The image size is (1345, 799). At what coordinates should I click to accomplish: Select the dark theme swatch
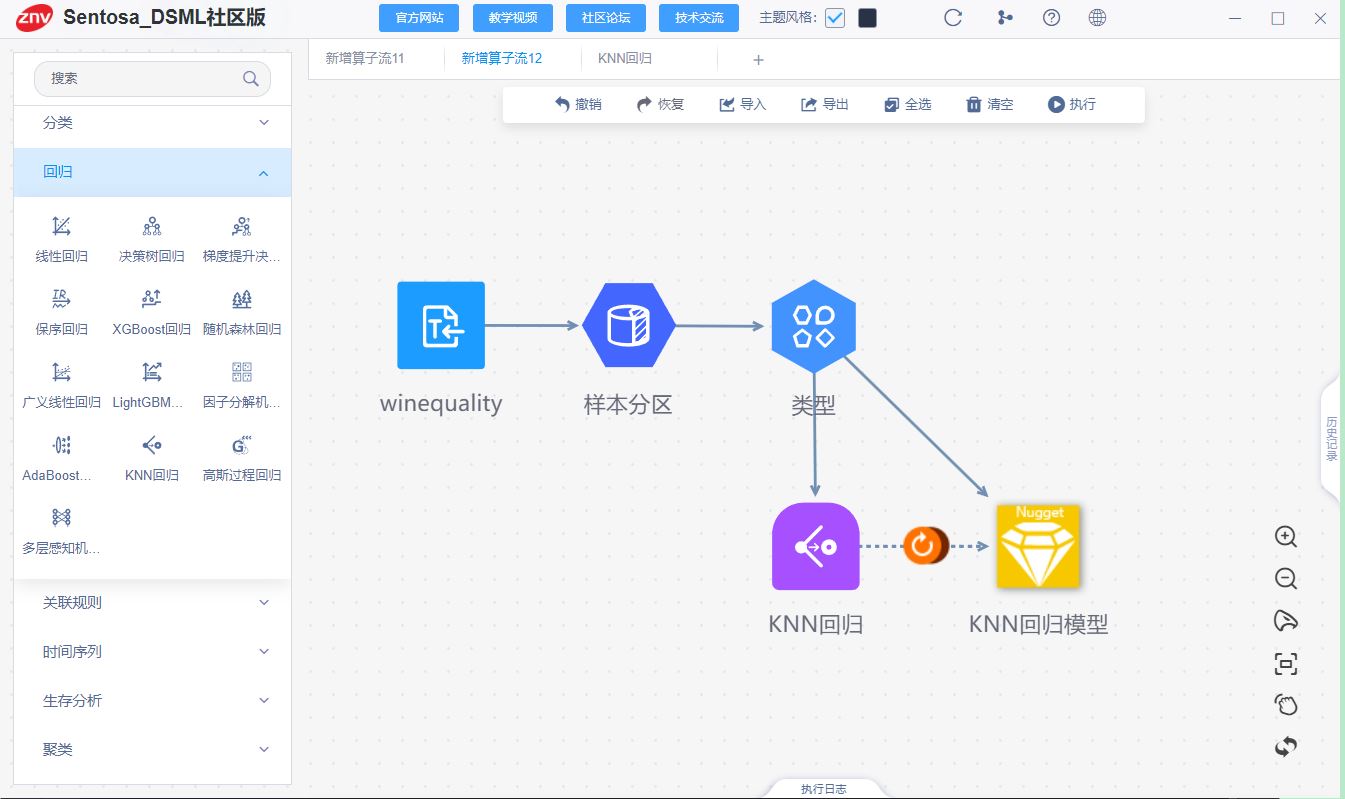click(x=867, y=18)
